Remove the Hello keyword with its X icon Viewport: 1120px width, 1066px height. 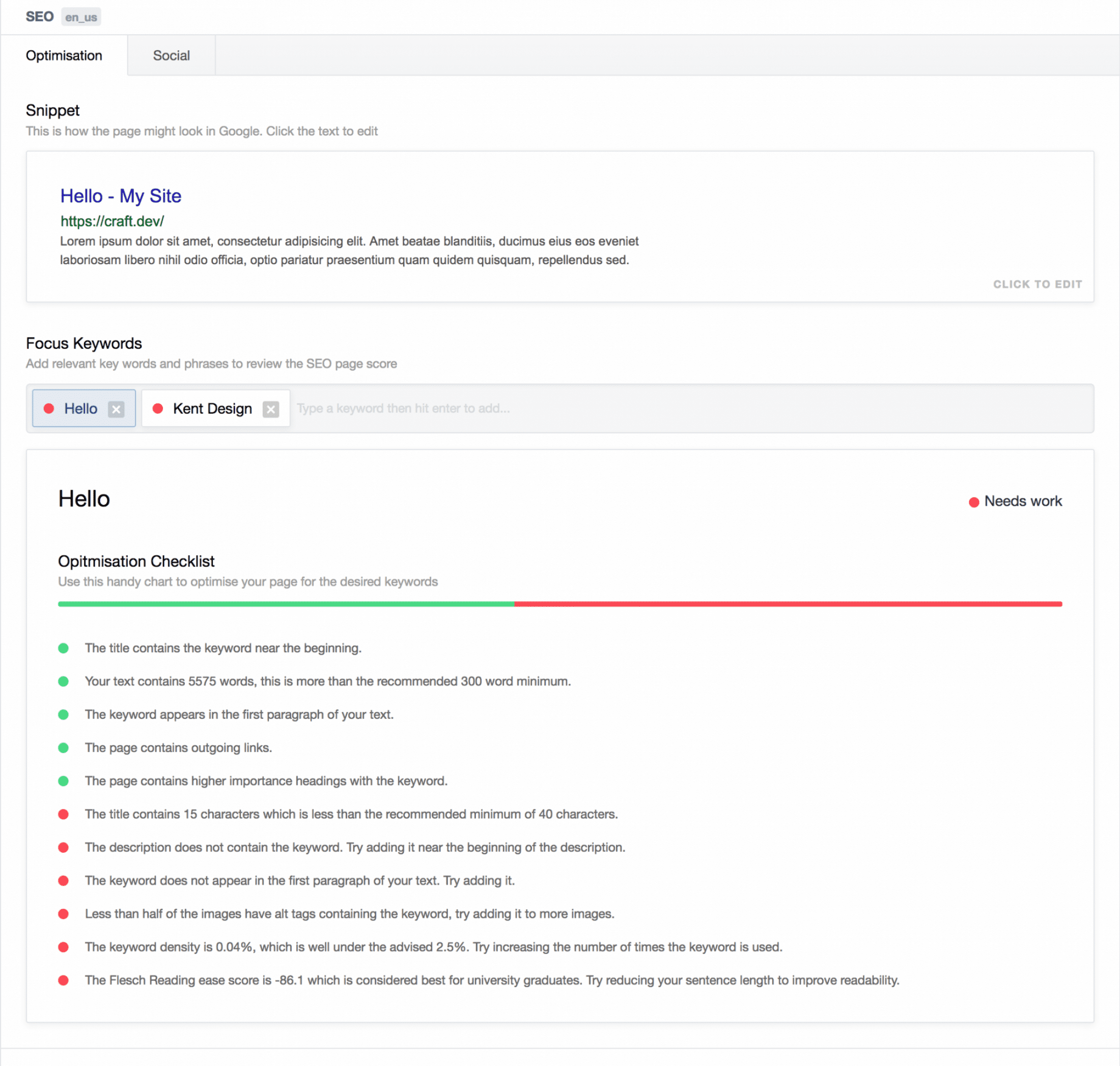click(116, 409)
